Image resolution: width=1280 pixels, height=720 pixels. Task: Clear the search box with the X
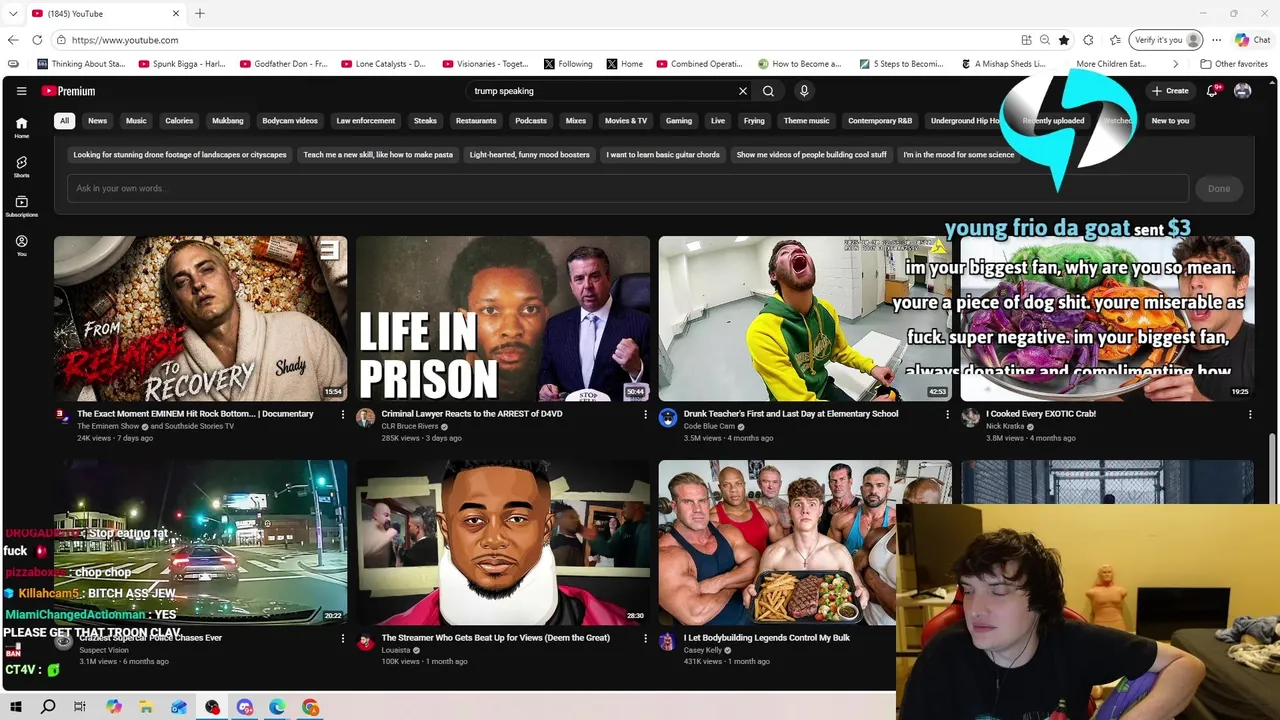pos(743,91)
